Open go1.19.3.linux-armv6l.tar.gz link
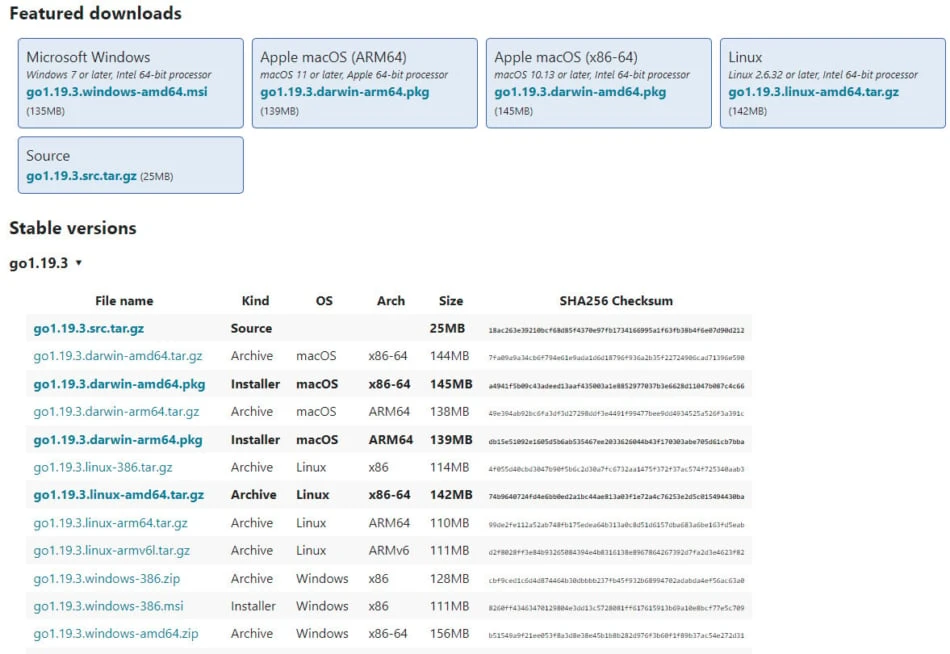The image size is (950, 654). (x=111, y=551)
